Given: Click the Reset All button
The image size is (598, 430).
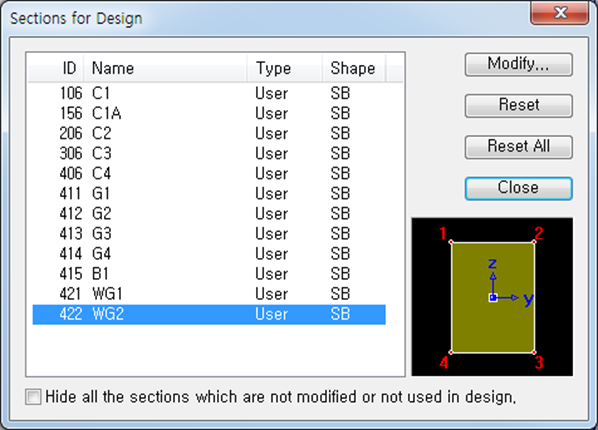Looking at the screenshot, I should point(518,147).
